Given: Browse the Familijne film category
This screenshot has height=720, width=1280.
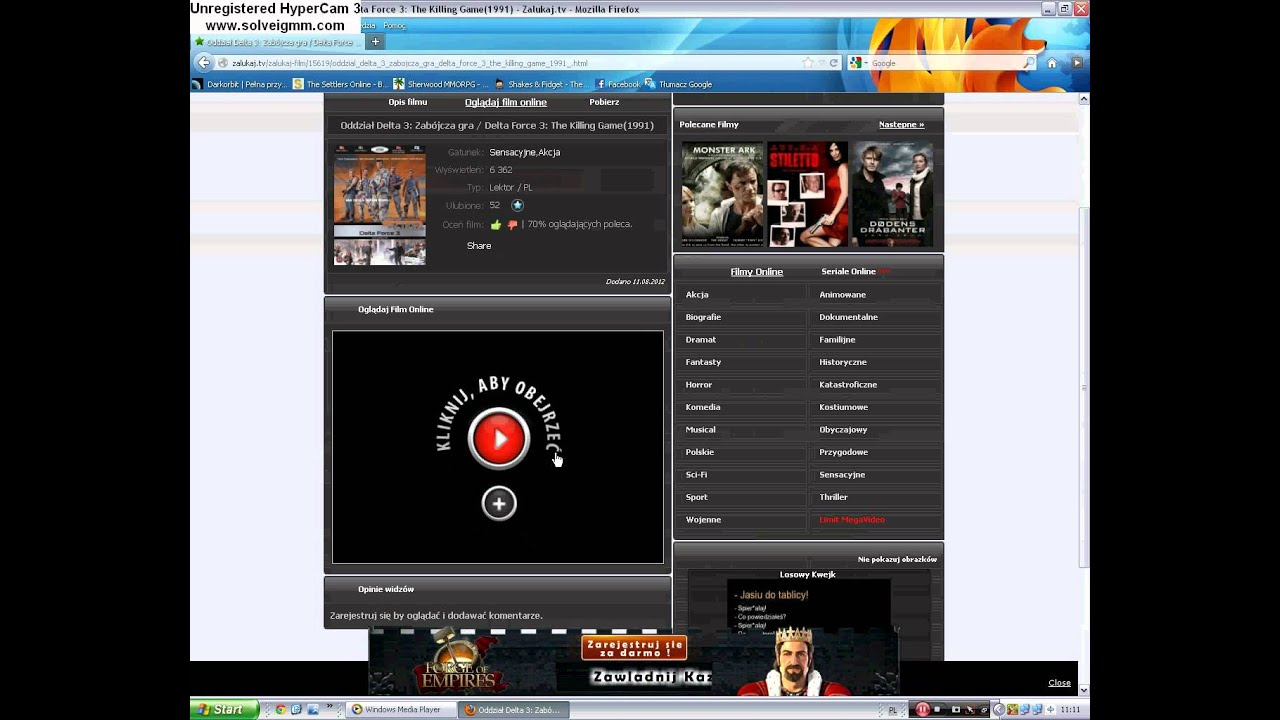Looking at the screenshot, I should [x=838, y=340].
